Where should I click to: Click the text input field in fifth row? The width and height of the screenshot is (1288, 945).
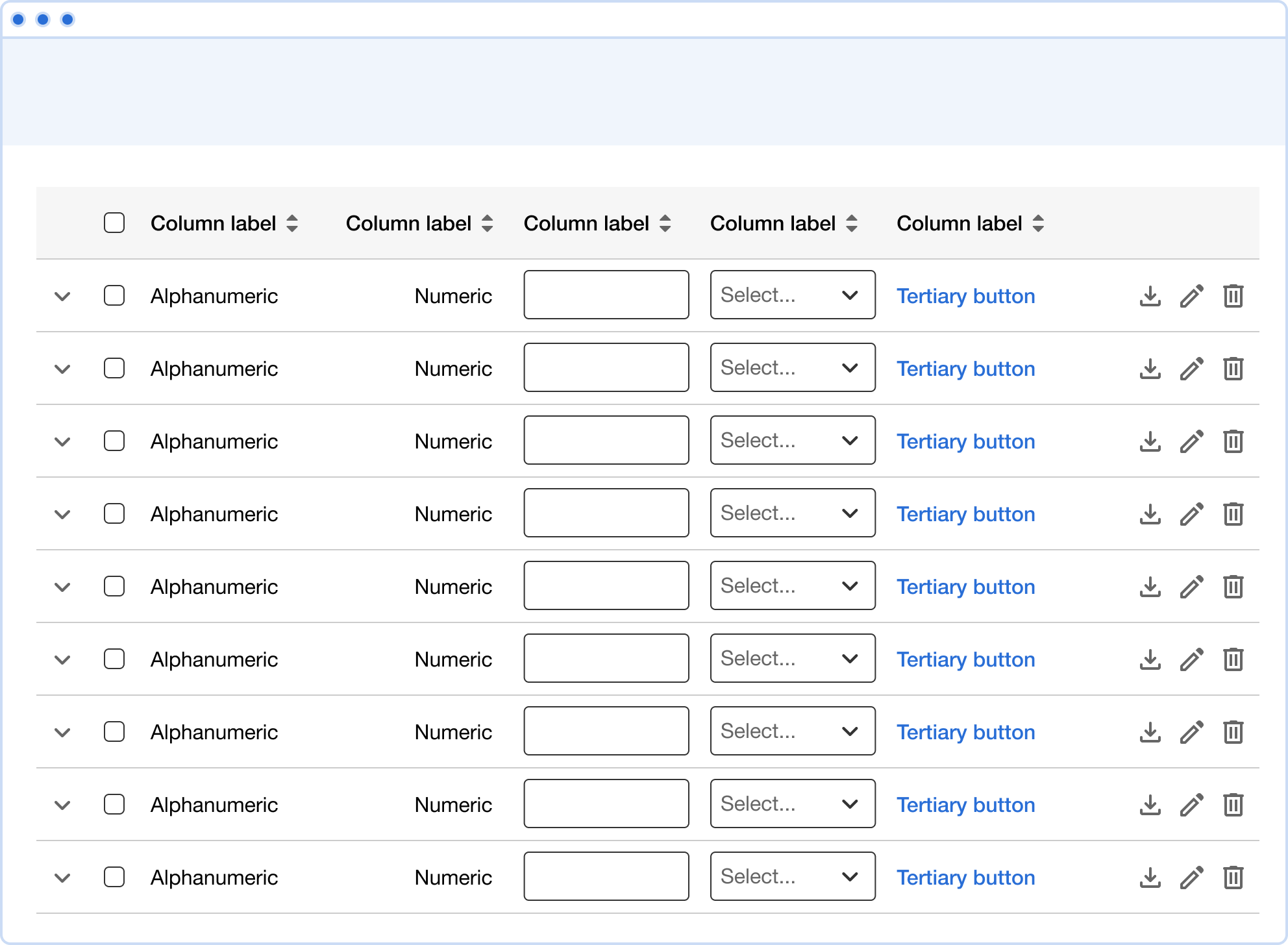click(x=606, y=585)
